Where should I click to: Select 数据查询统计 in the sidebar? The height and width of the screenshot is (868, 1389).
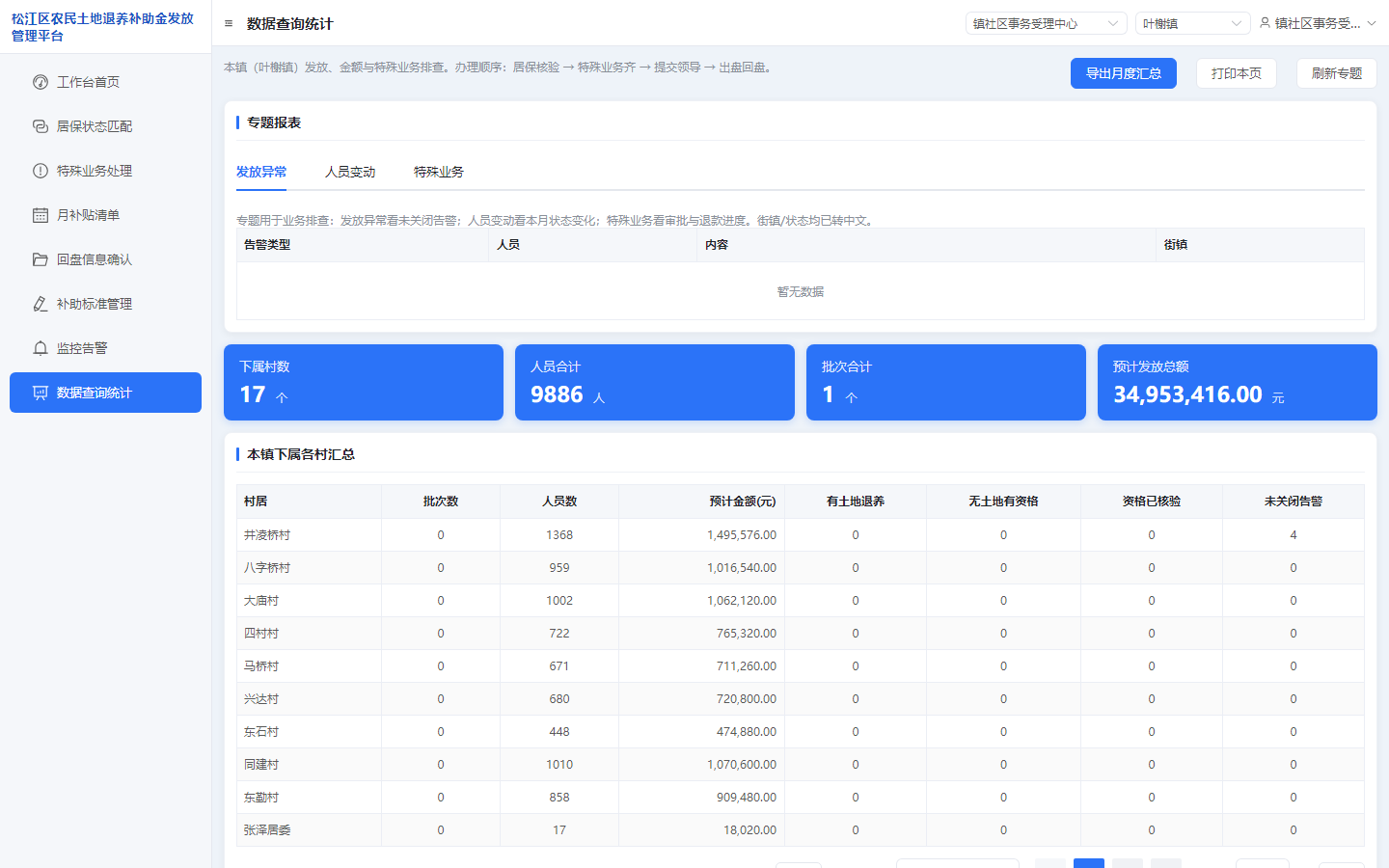[x=105, y=393]
